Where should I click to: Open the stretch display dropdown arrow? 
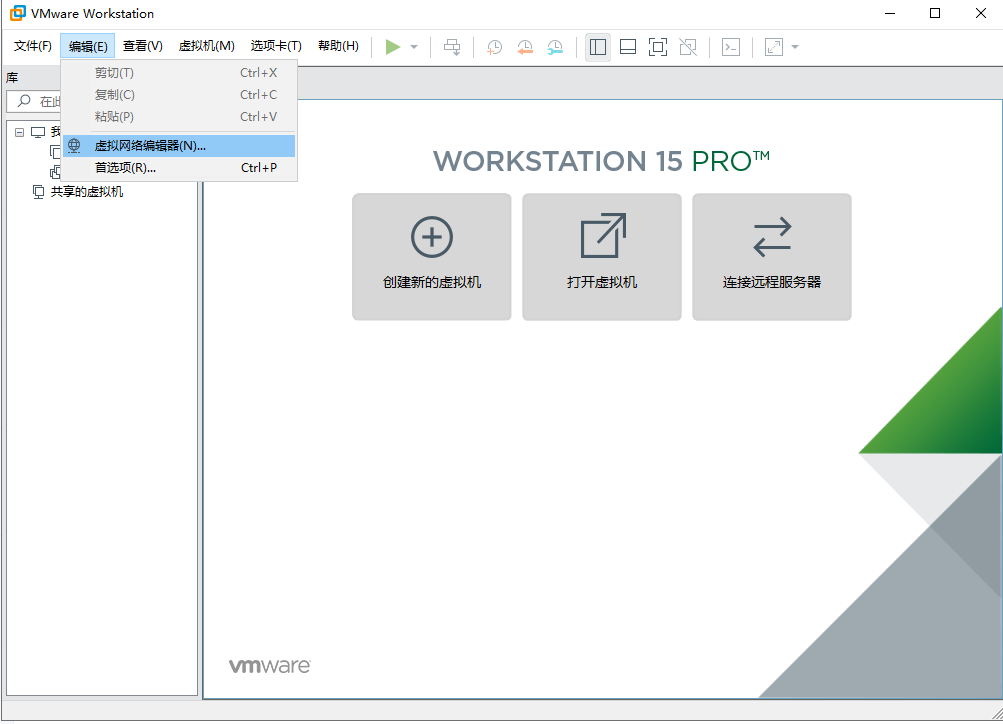pyautogui.click(x=795, y=47)
